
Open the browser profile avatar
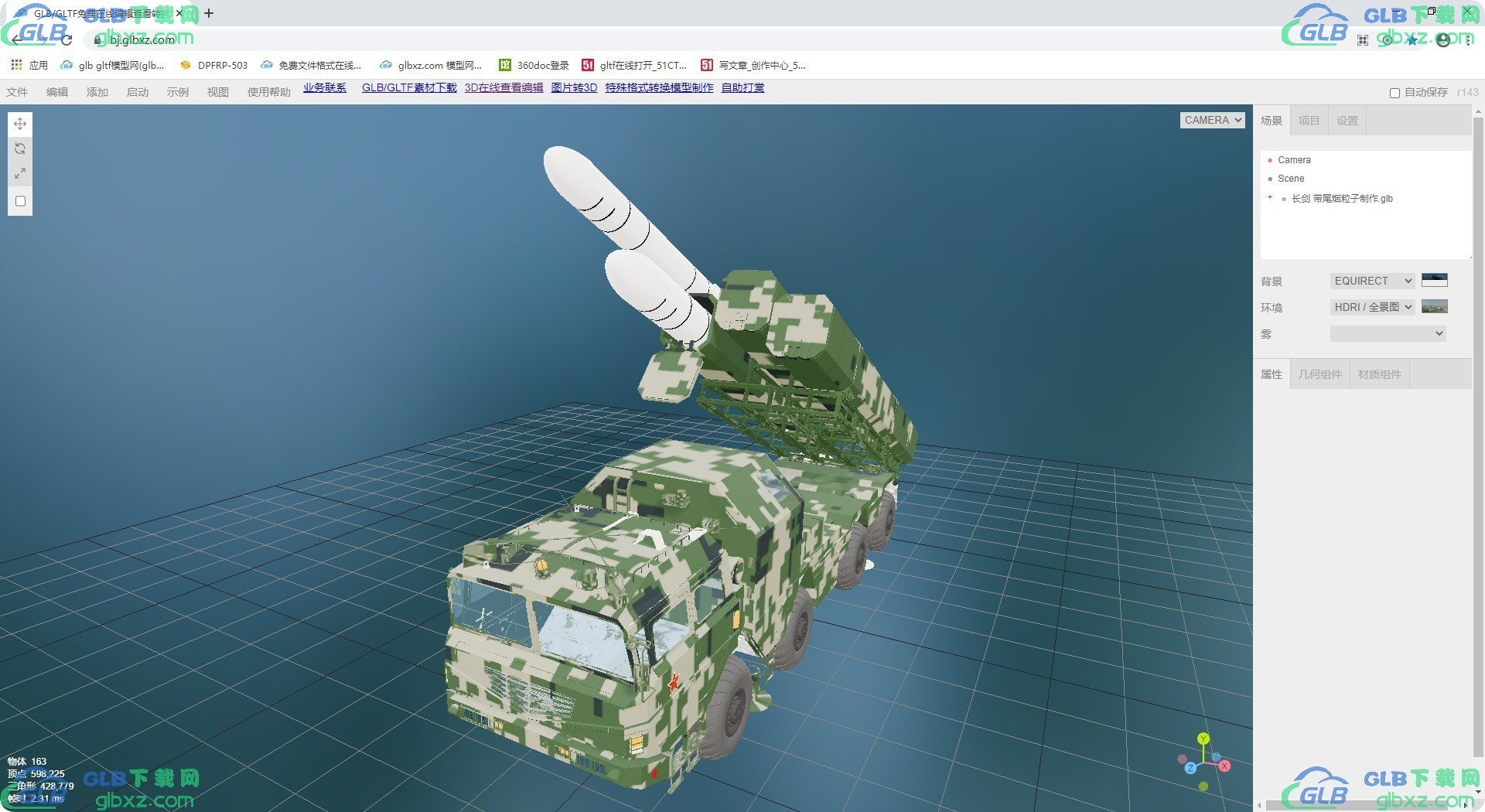[1443, 39]
